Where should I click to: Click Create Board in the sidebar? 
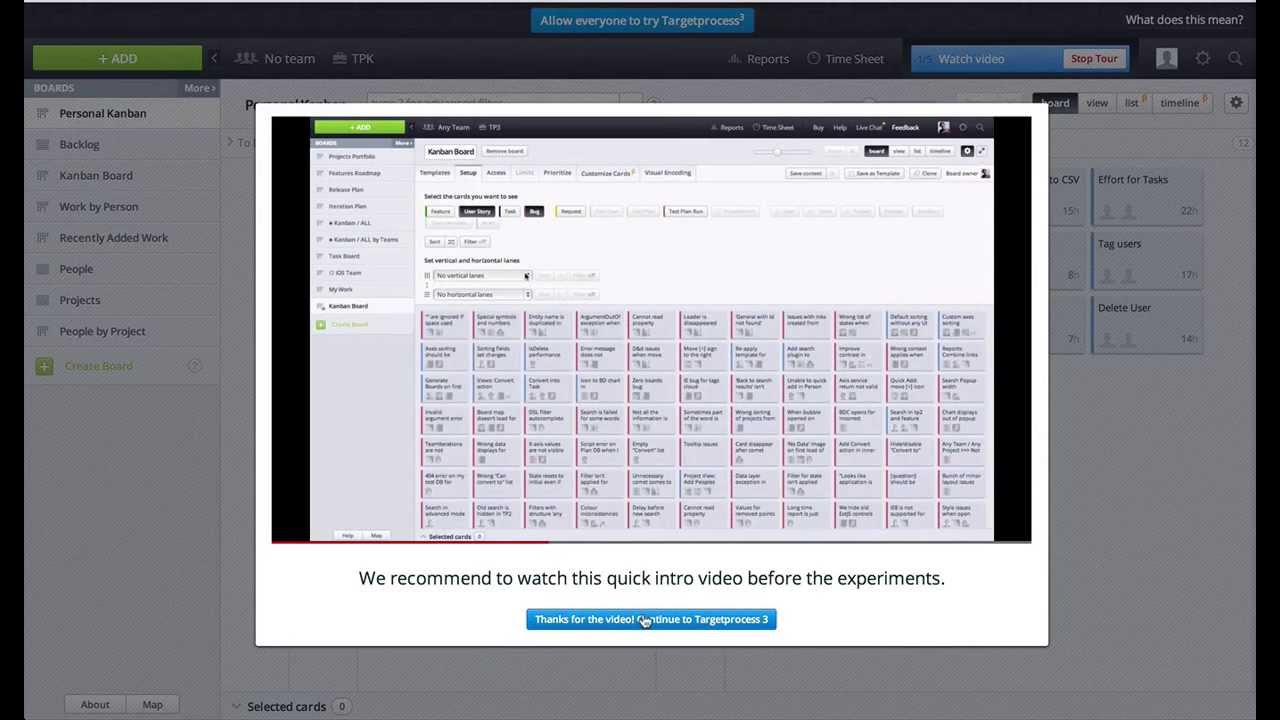98,366
